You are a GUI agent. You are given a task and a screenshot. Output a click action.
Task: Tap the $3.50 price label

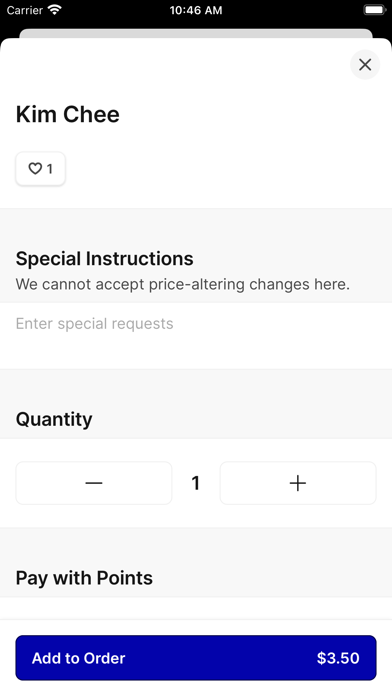338,658
